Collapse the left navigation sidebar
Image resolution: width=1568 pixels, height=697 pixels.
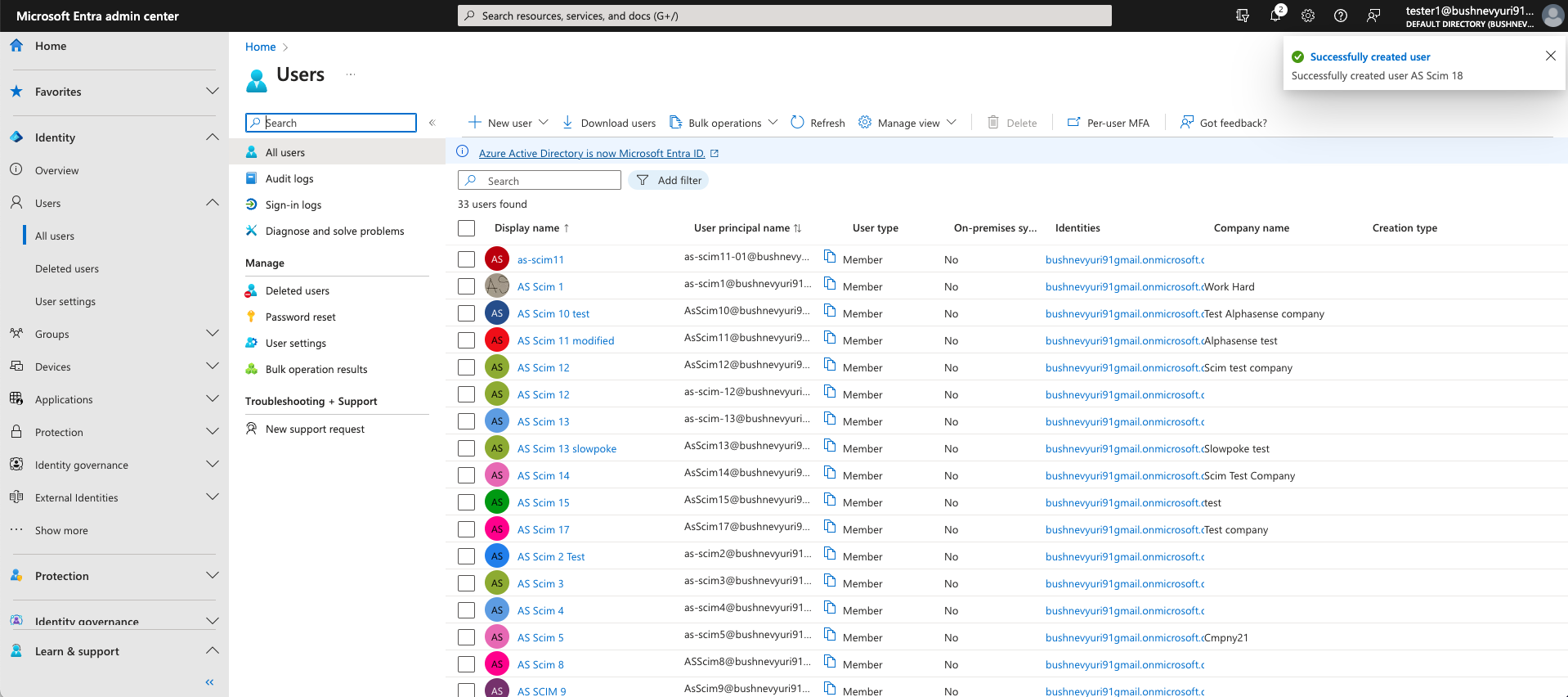click(209, 682)
